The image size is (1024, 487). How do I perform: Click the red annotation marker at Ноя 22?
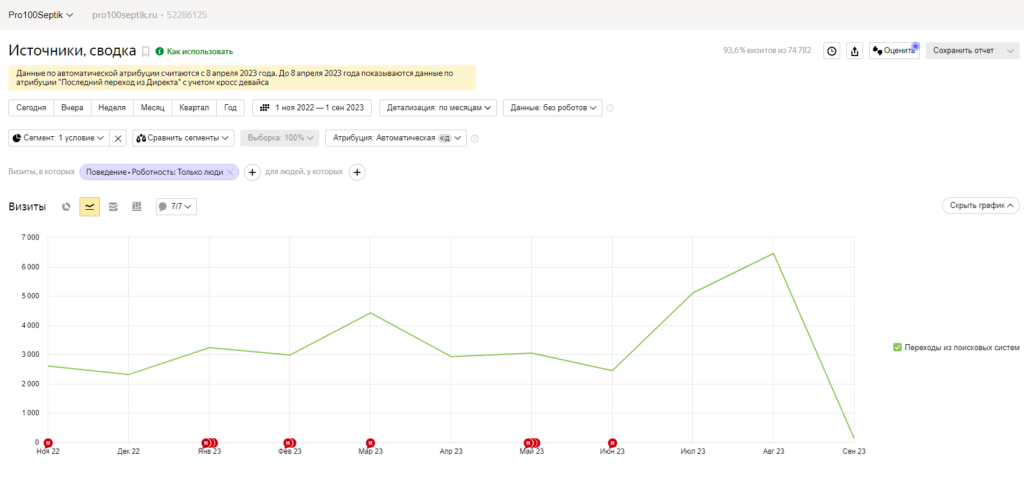point(48,443)
